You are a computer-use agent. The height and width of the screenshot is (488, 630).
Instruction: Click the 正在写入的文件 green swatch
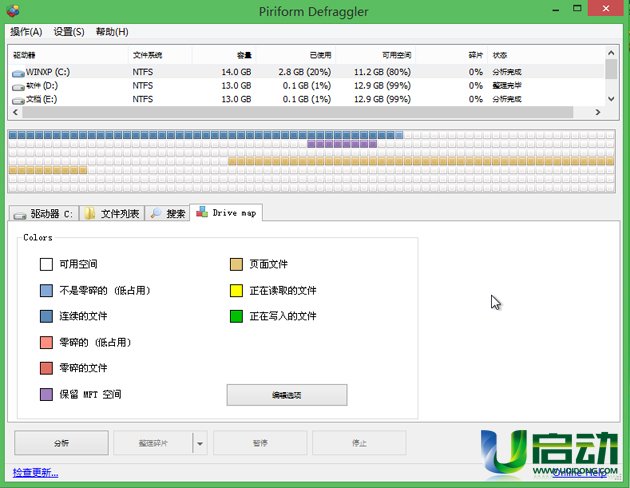(x=236, y=316)
